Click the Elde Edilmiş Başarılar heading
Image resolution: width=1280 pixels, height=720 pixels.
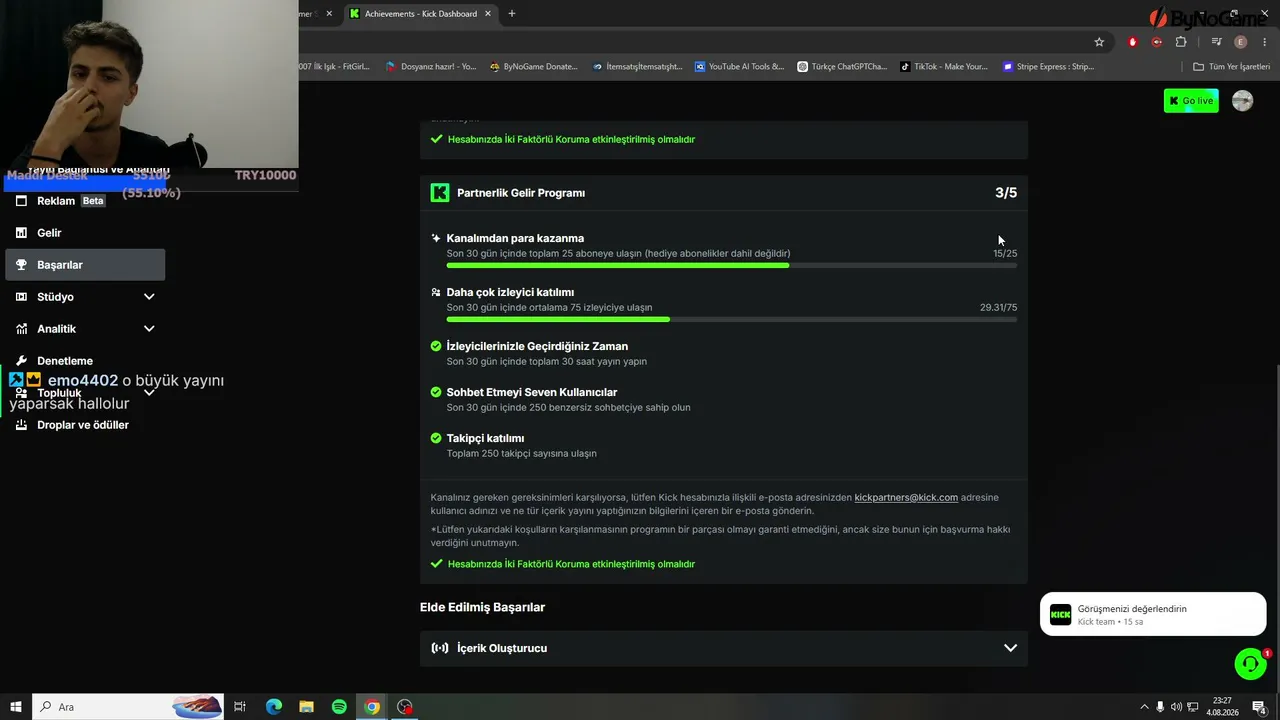coord(482,607)
